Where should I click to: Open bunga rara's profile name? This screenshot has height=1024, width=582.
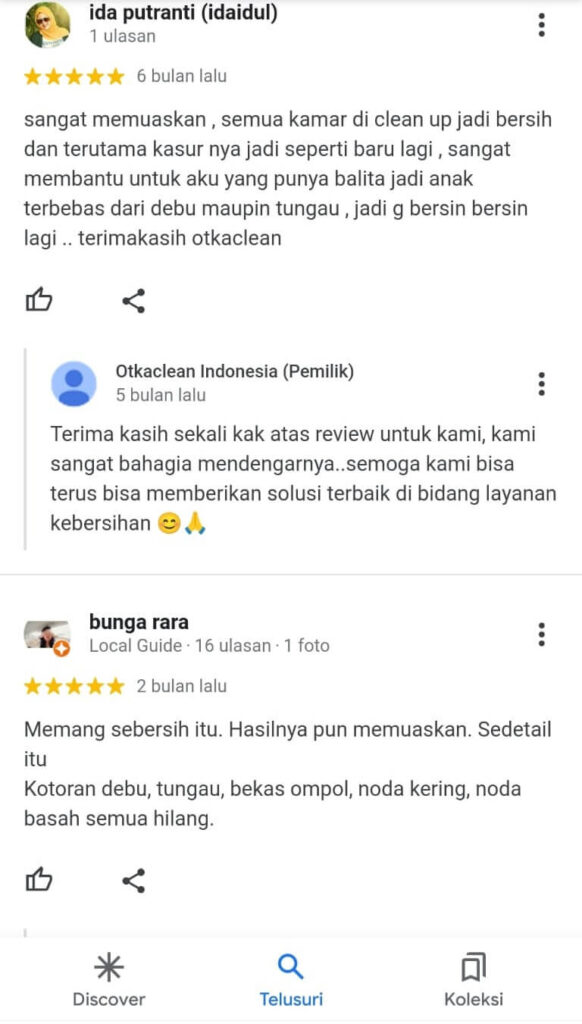pyautogui.click(x=139, y=622)
